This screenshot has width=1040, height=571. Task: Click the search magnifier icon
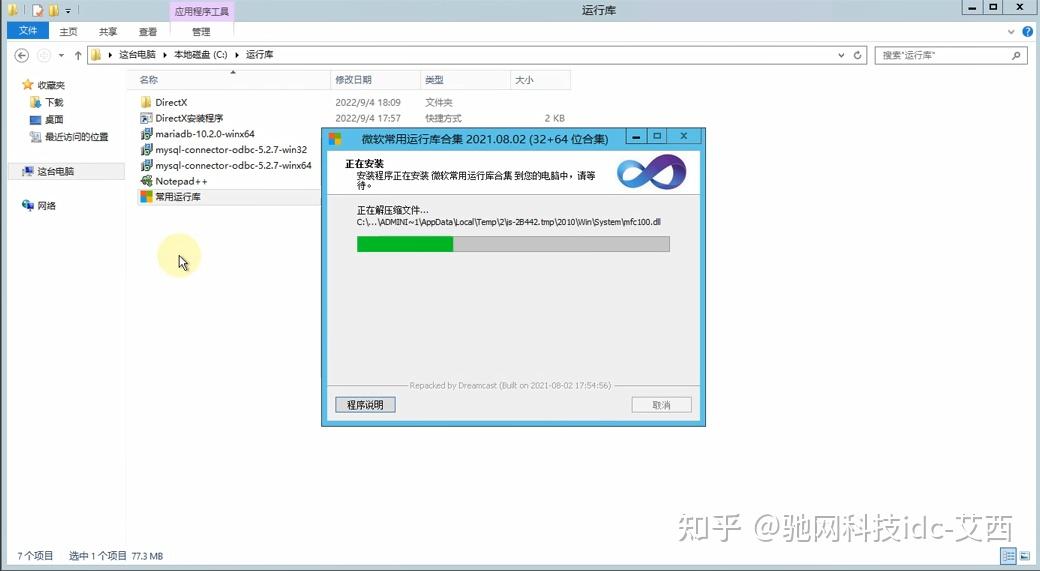(x=1016, y=56)
